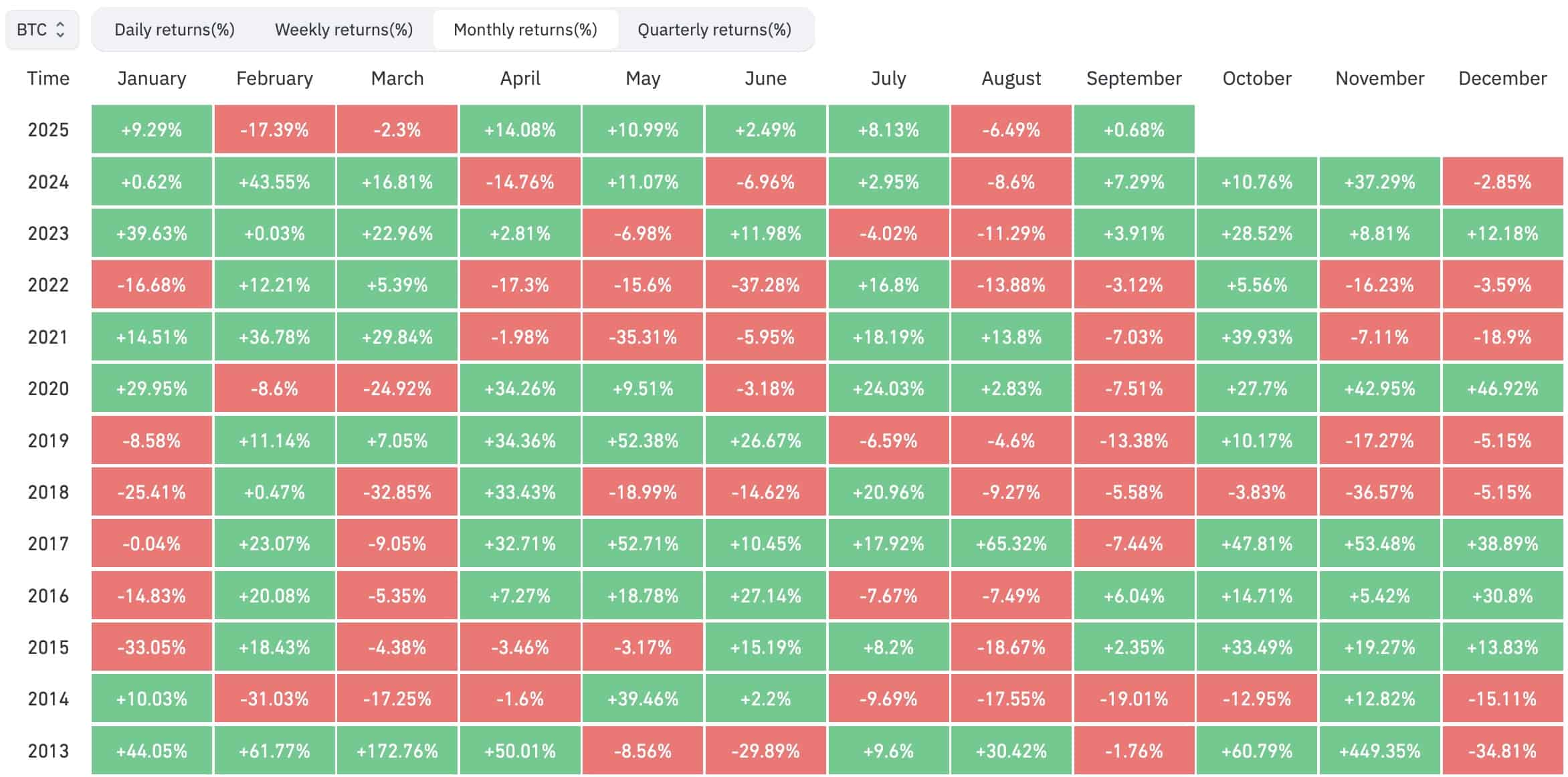Select the 2013 row label

point(48,751)
